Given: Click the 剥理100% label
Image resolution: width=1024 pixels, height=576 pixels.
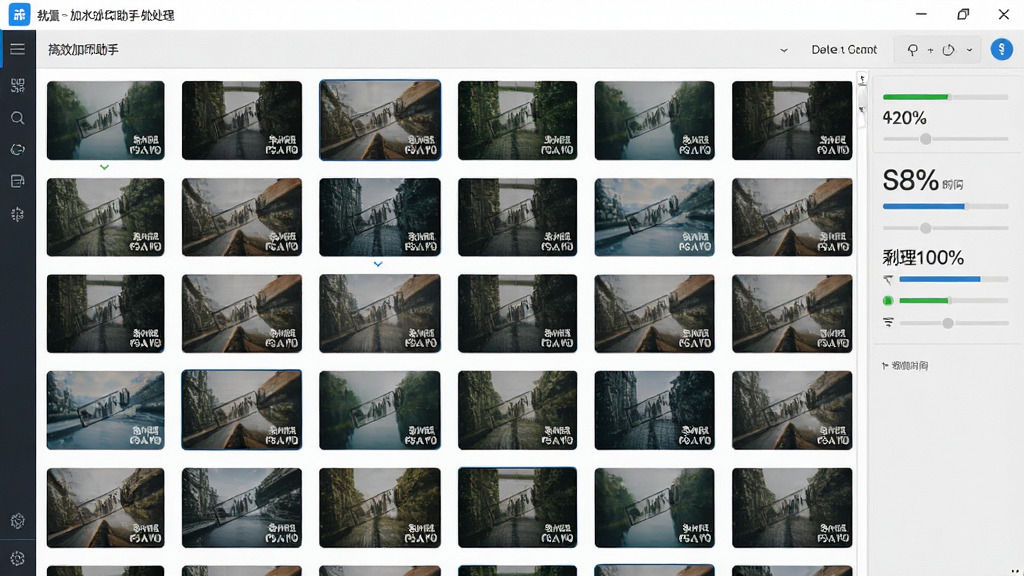Looking at the screenshot, I should coord(923,257).
